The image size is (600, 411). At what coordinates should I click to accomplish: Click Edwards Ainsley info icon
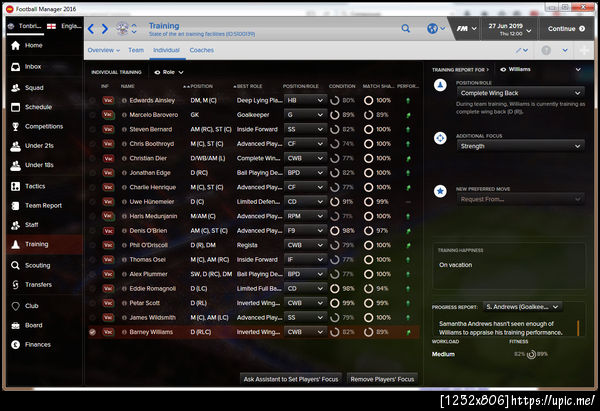(124, 101)
